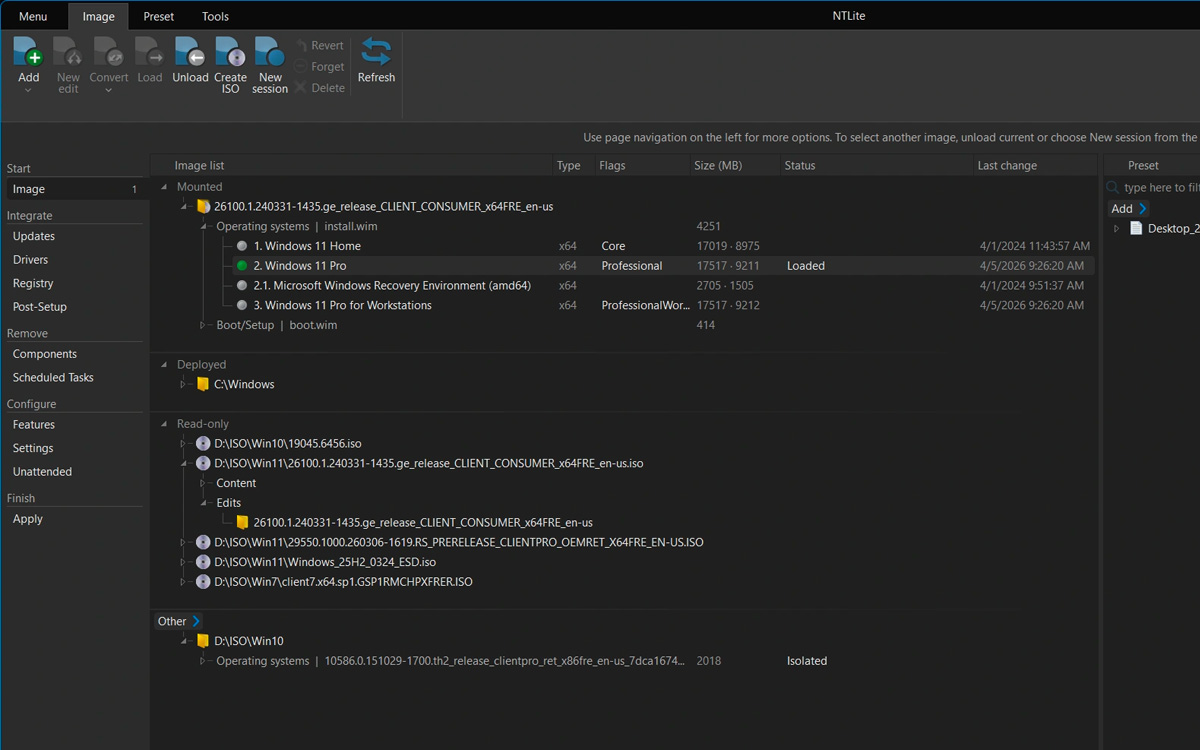
Task: Click the Desktop_2 preset document icon
Action: (1136, 228)
